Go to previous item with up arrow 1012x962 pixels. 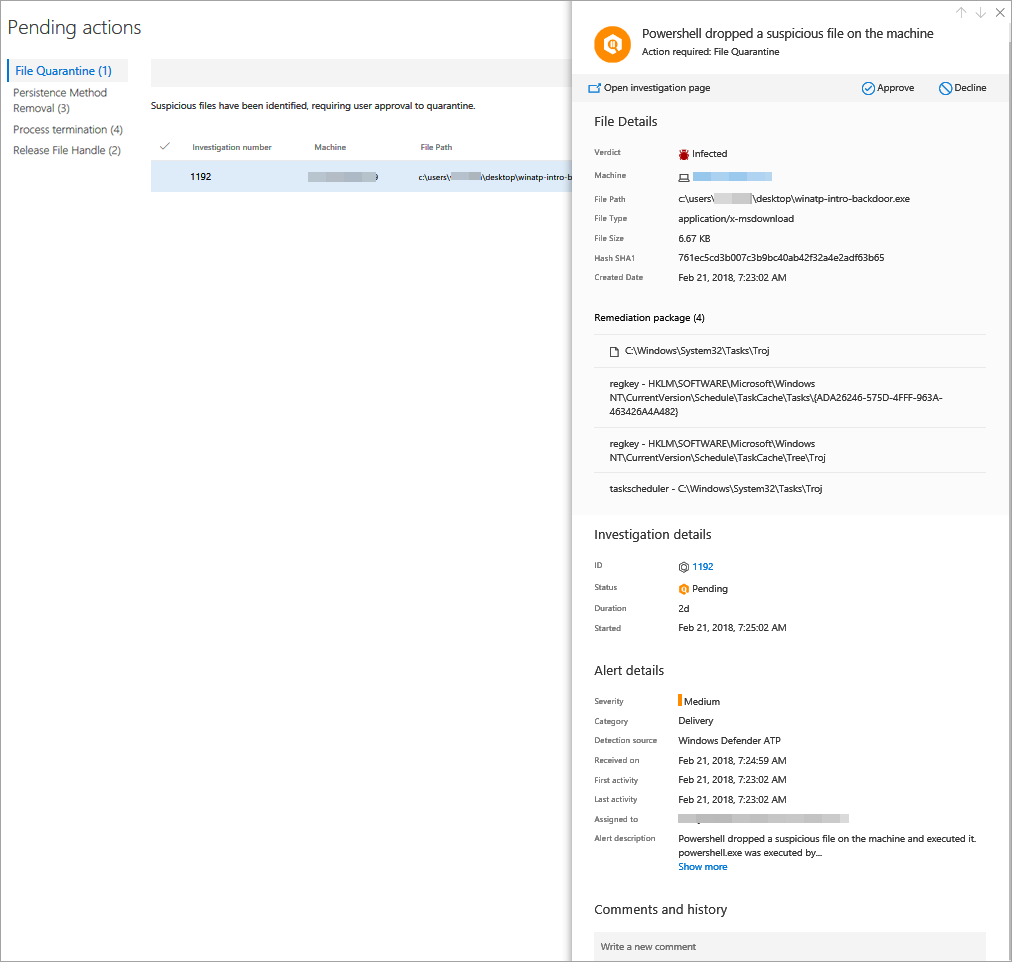tap(961, 12)
